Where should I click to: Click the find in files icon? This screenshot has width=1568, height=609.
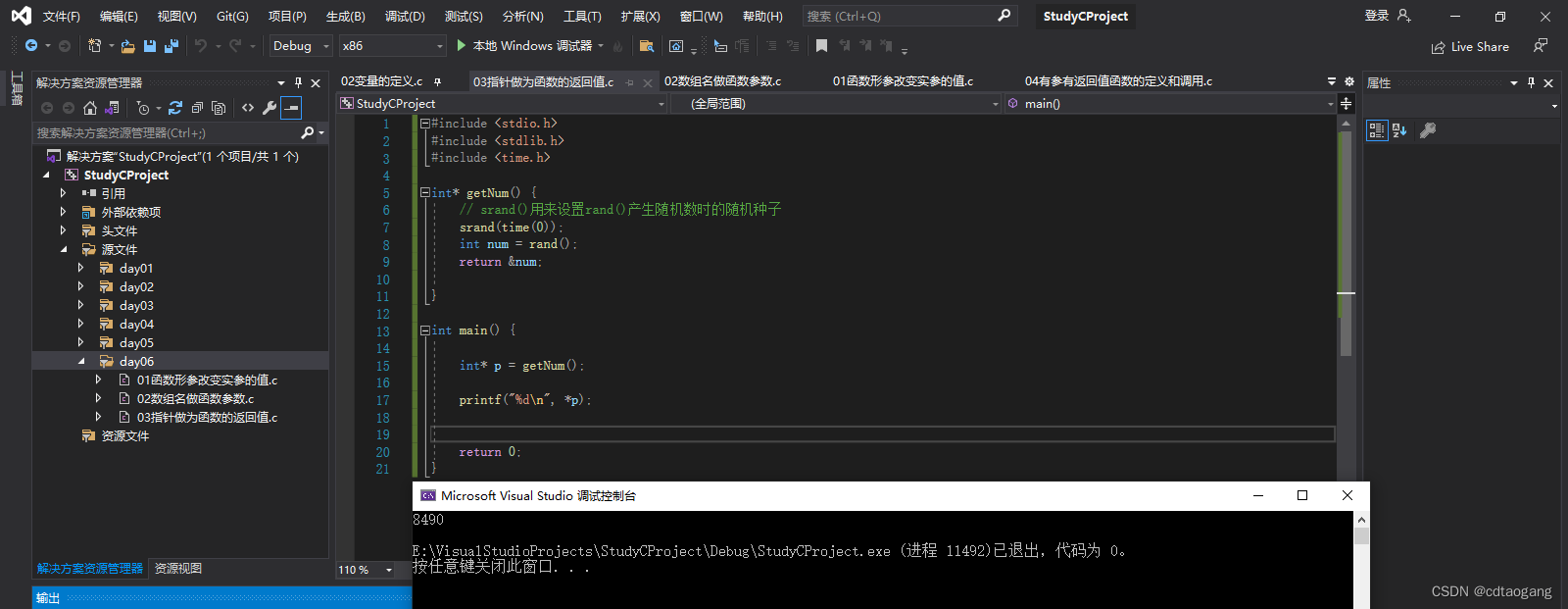(x=646, y=46)
